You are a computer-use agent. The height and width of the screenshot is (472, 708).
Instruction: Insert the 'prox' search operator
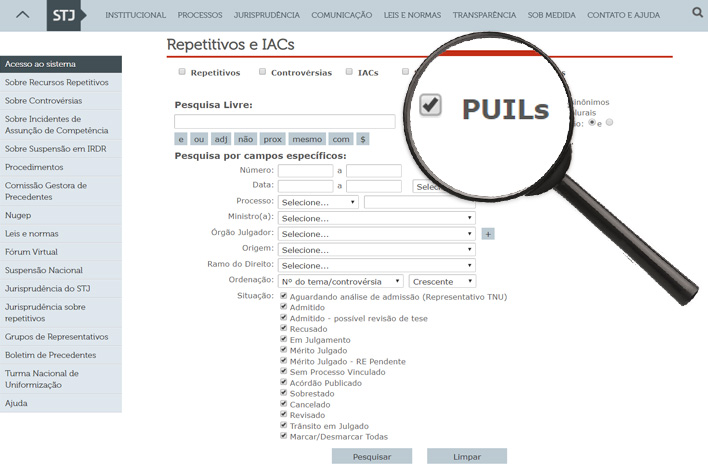[273, 139]
